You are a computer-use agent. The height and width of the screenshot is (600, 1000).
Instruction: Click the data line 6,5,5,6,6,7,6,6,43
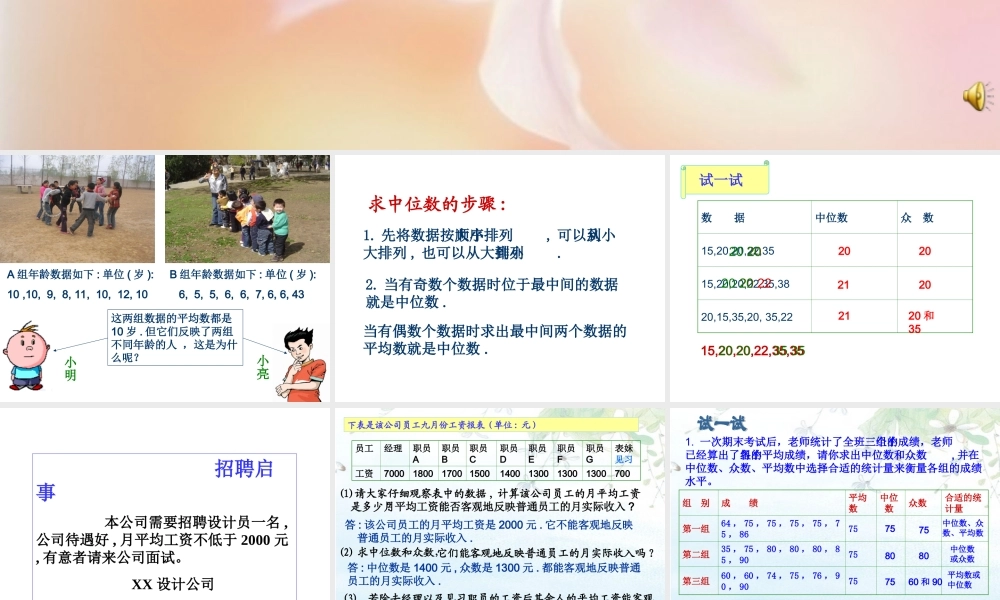(242, 295)
